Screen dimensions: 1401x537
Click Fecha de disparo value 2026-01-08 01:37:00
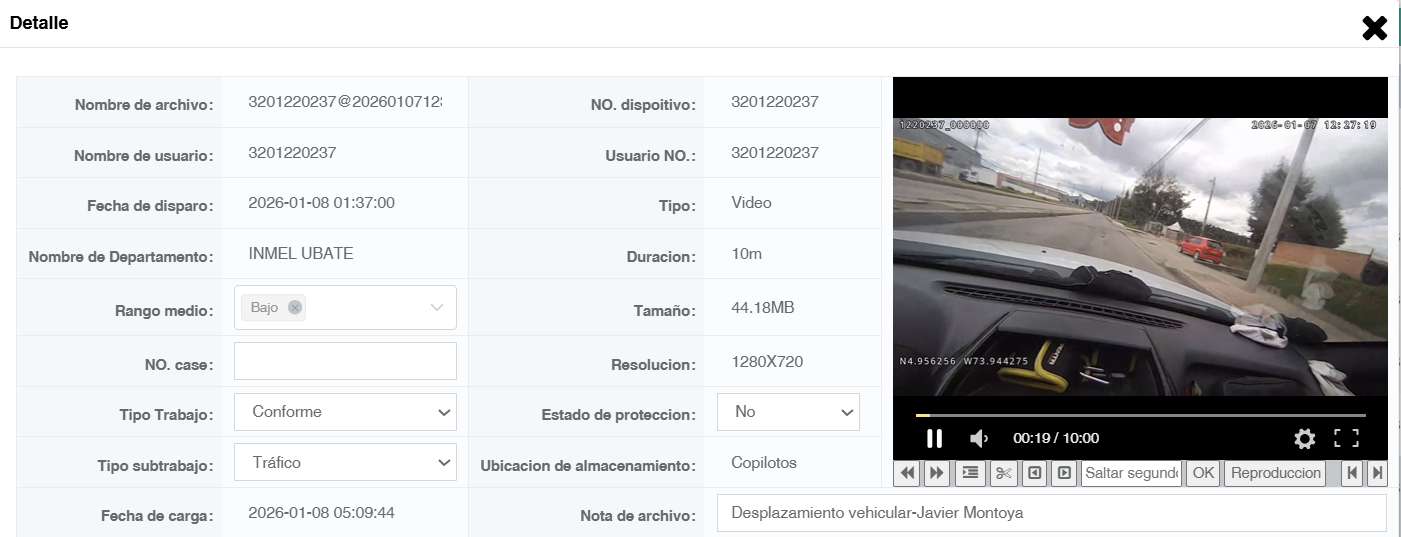click(322, 203)
